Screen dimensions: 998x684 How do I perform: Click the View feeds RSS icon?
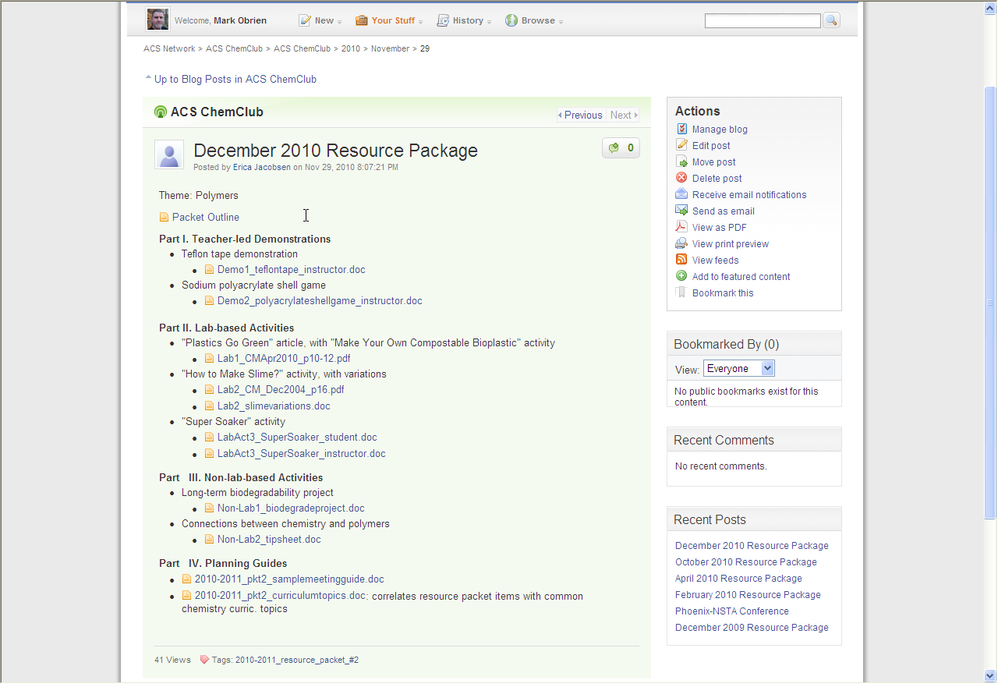681,260
